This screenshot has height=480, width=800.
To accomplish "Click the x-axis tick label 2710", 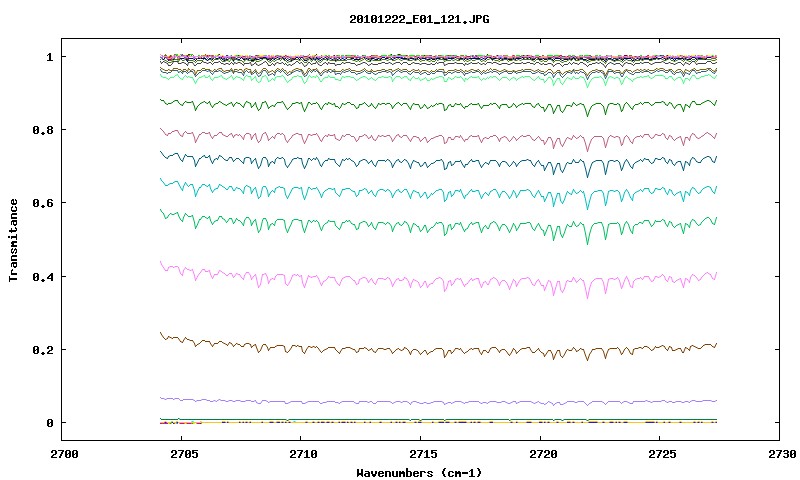I will coord(303,454).
